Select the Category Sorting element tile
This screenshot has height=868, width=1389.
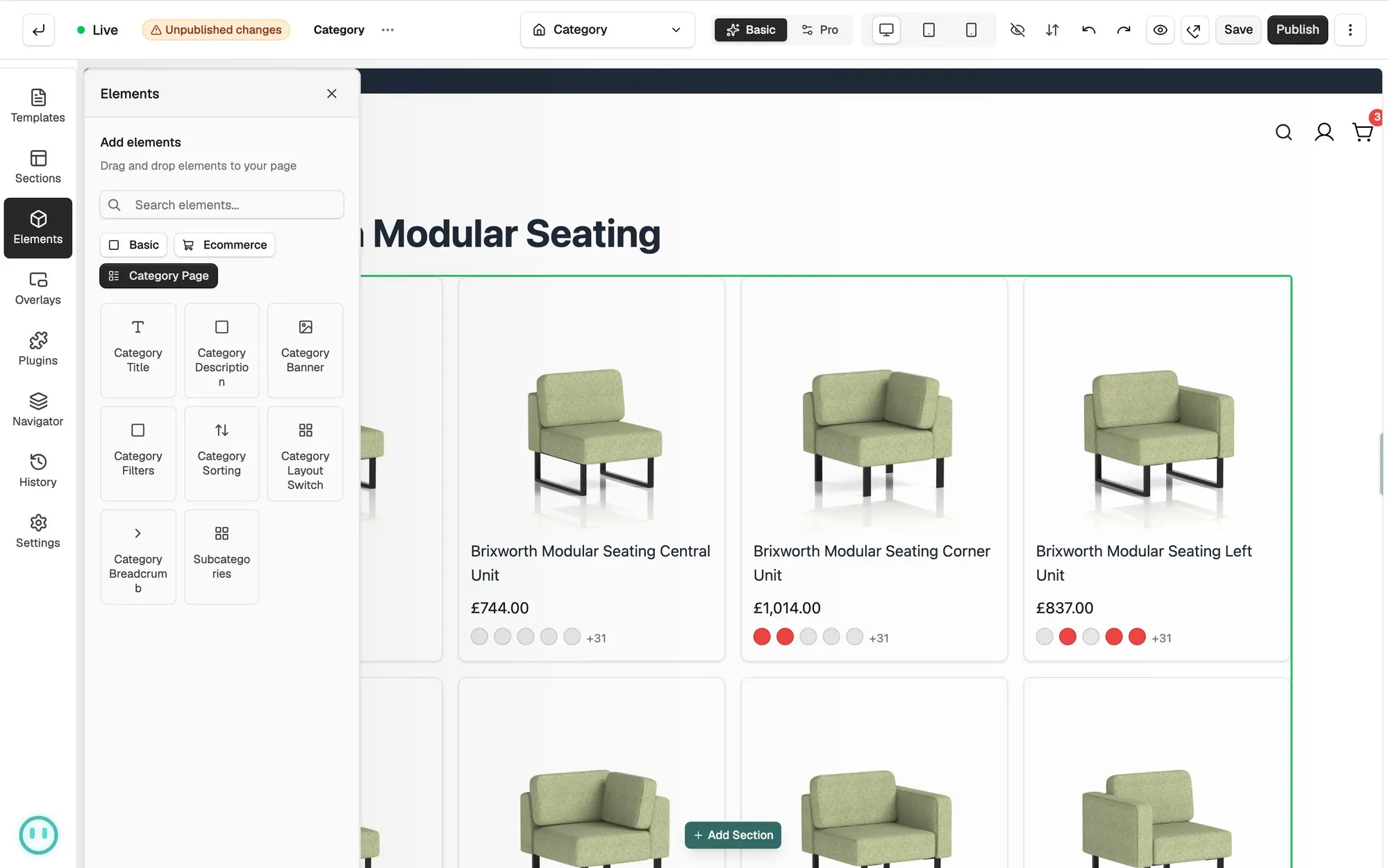[222, 453]
